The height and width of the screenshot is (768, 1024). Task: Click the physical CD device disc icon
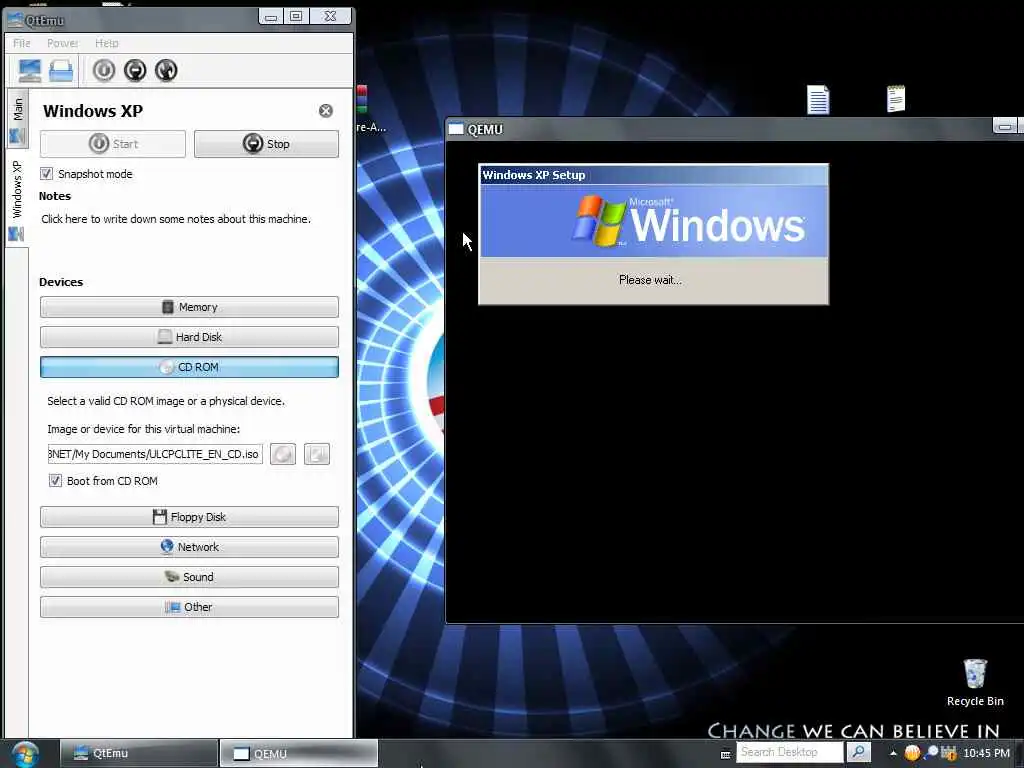[x=283, y=454]
